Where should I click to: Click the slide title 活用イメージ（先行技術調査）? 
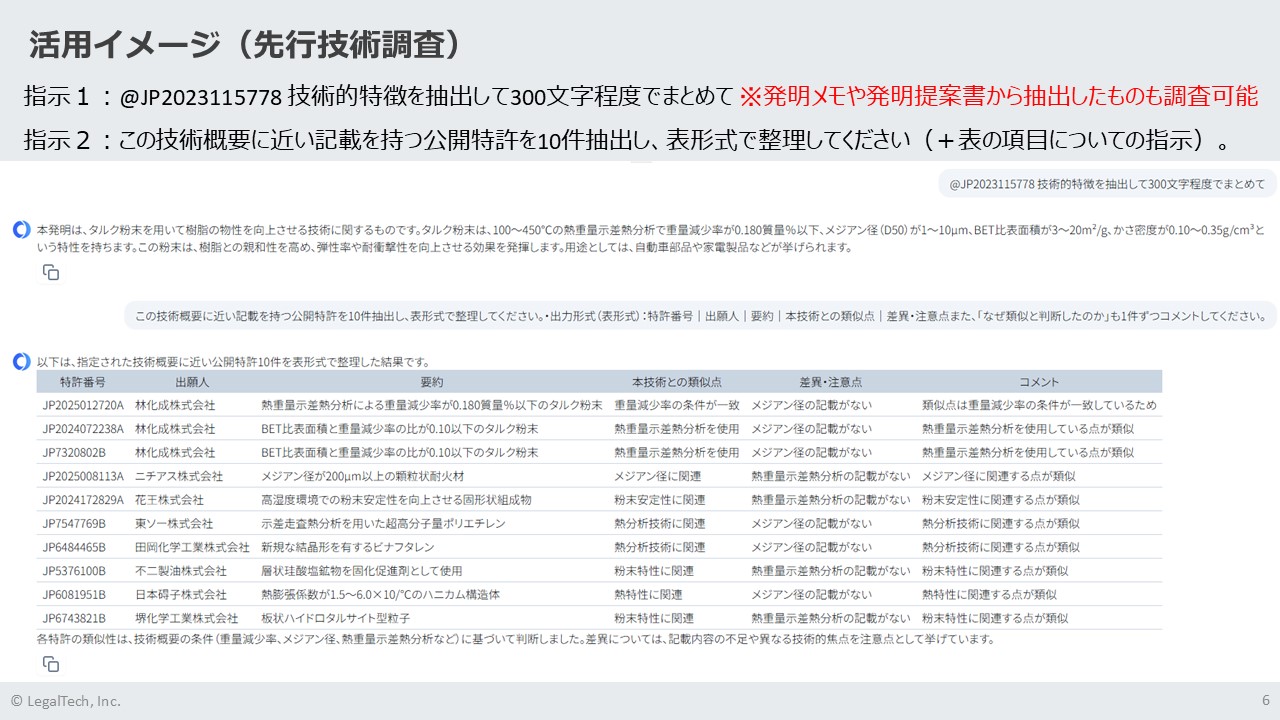(x=246, y=43)
